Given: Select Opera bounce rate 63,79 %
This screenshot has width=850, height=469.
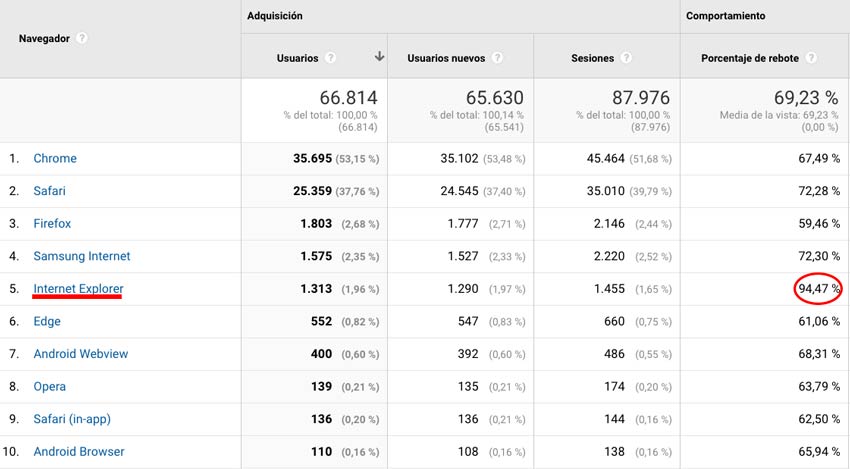Looking at the screenshot, I should pos(819,387).
